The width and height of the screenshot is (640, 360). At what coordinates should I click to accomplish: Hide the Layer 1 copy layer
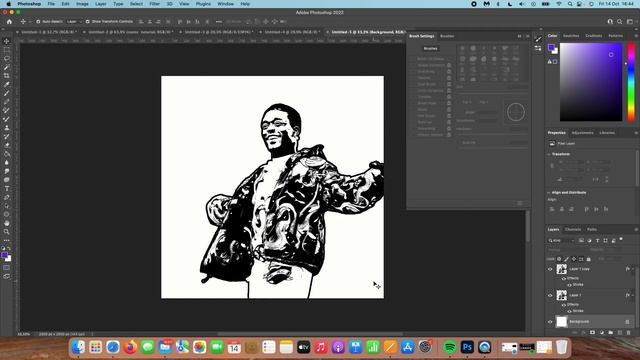pyautogui.click(x=550, y=269)
